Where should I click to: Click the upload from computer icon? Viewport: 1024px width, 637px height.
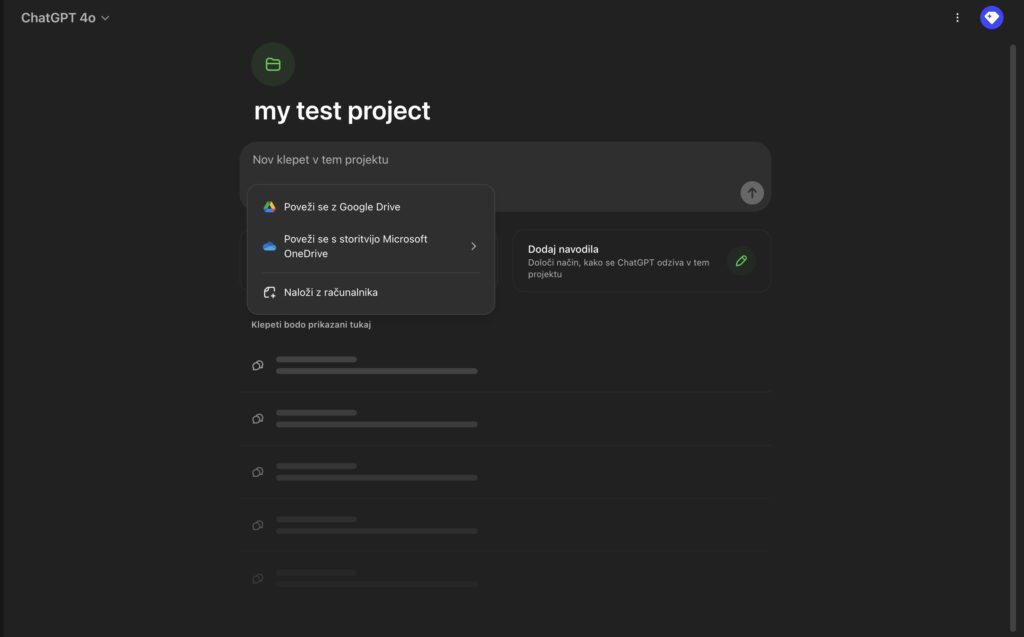(269, 292)
